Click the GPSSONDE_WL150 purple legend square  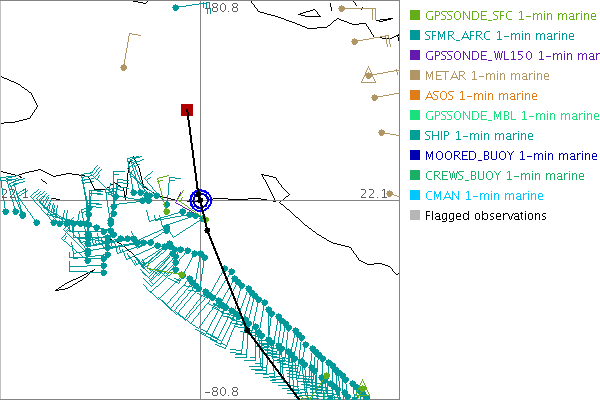(x=416, y=56)
